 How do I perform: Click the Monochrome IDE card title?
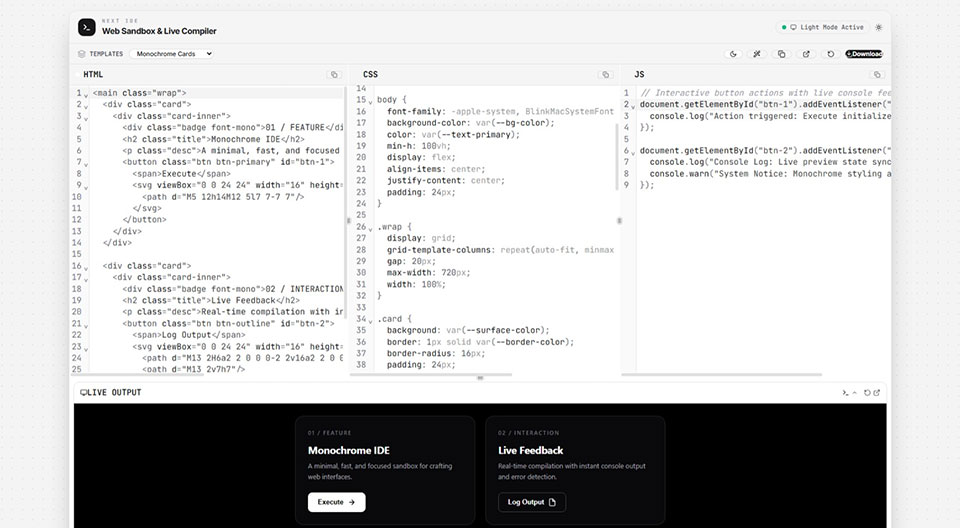(x=349, y=450)
